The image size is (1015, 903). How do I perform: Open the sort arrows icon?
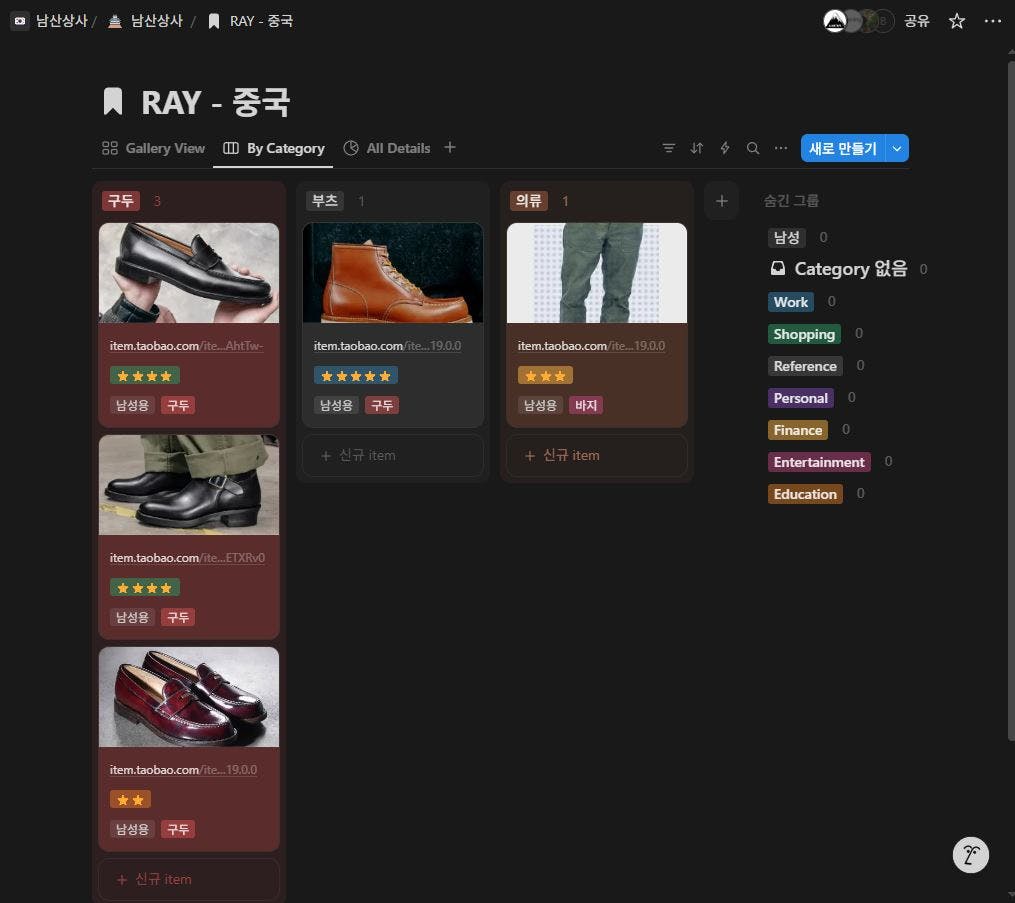(697, 148)
